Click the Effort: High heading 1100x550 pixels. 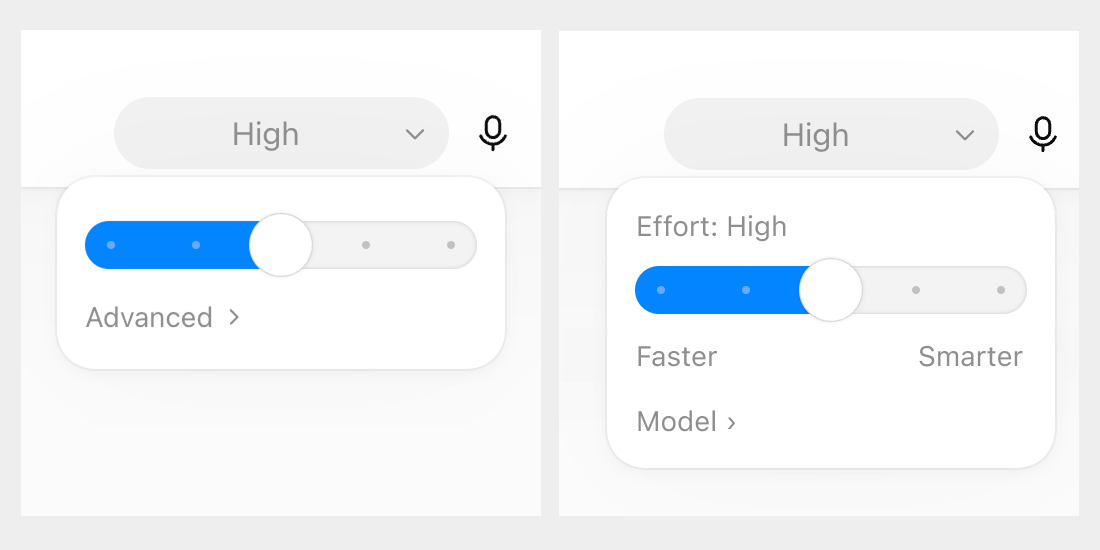[711, 227]
